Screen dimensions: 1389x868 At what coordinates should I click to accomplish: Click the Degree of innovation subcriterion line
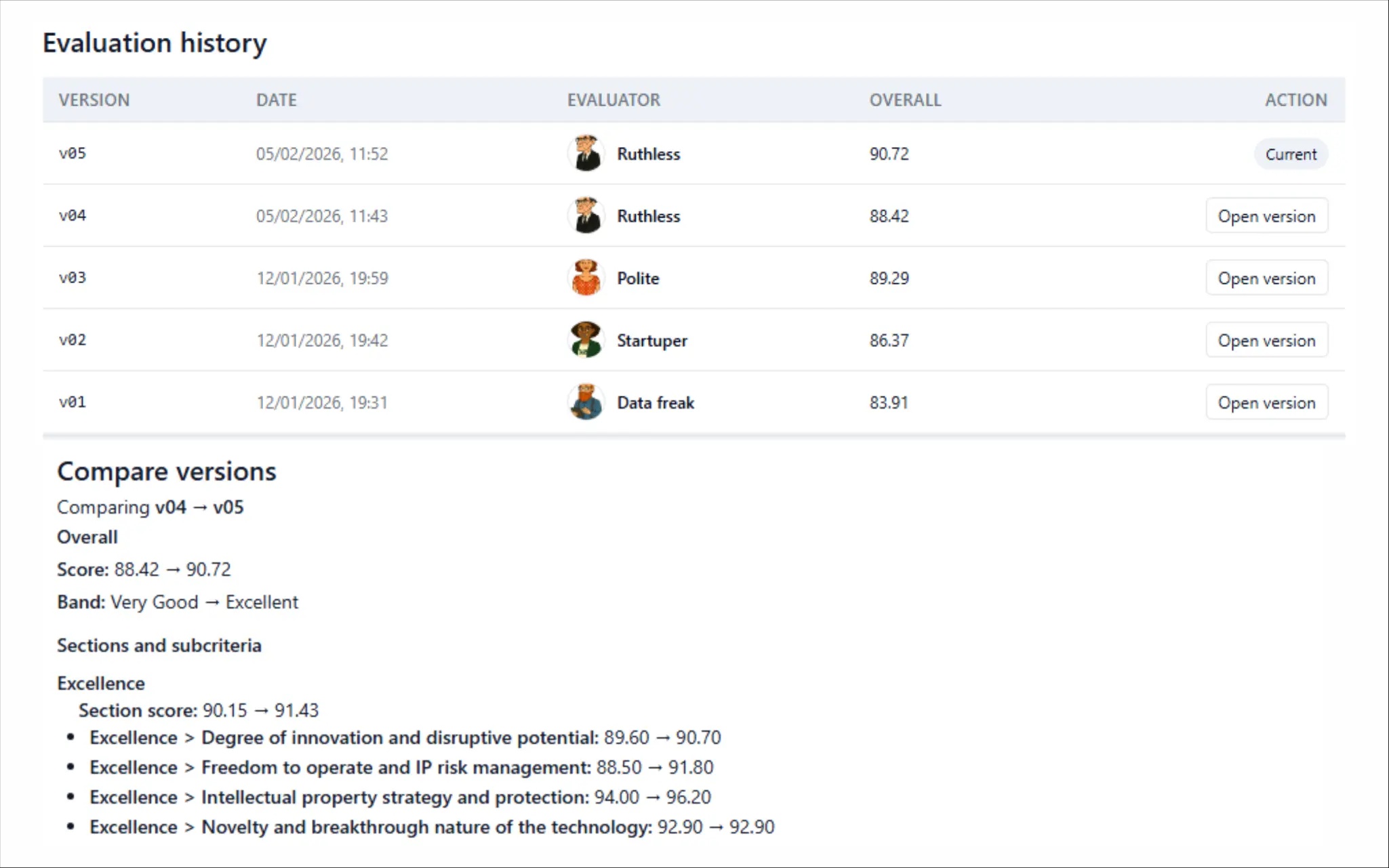(x=405, y=737)
